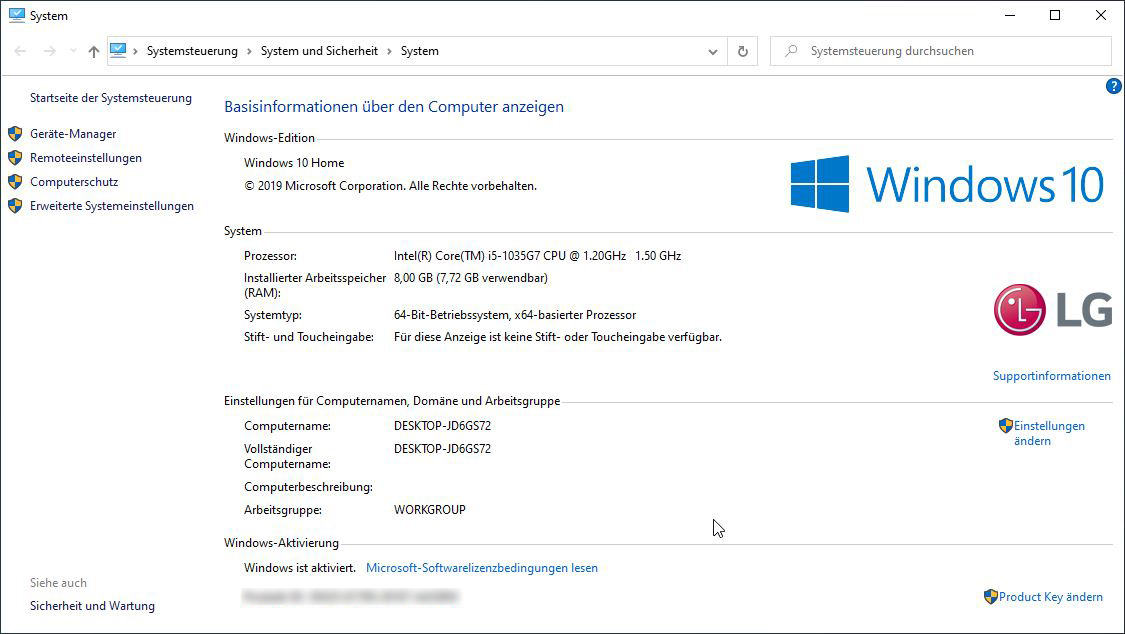Expand chevron after System und Sicherheit breadcrumb

[x=389, y=51]
